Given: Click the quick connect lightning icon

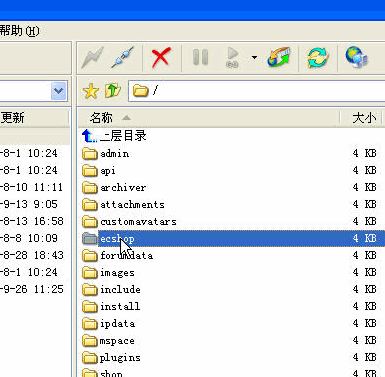Looking at the screenshot, I should (92, 57).
